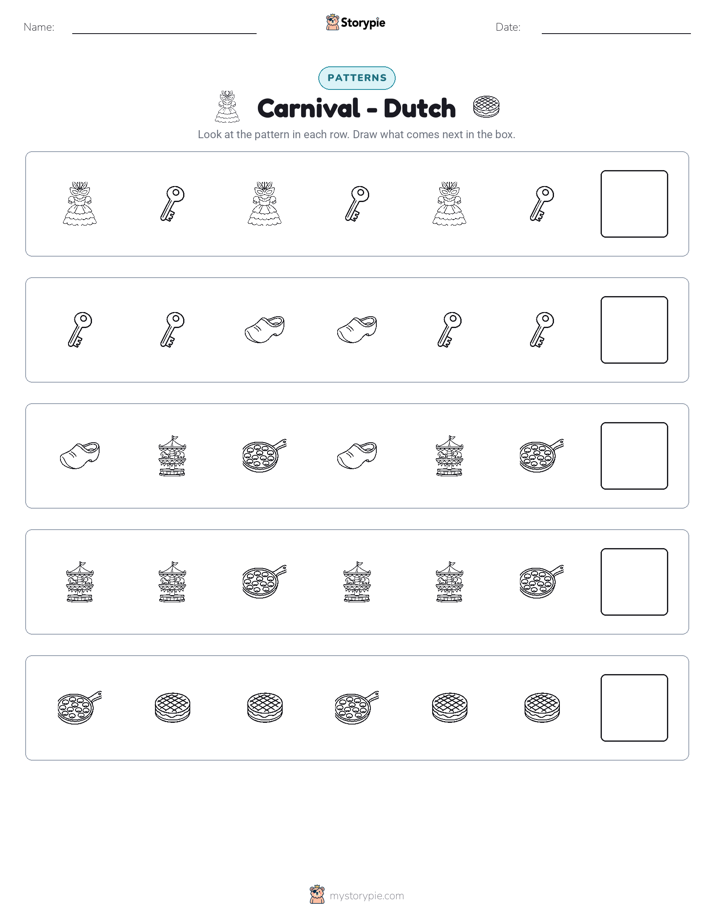Click the answer box in row four
The image size is (714, 924).
pyautogui.click(x=634, y=582)
